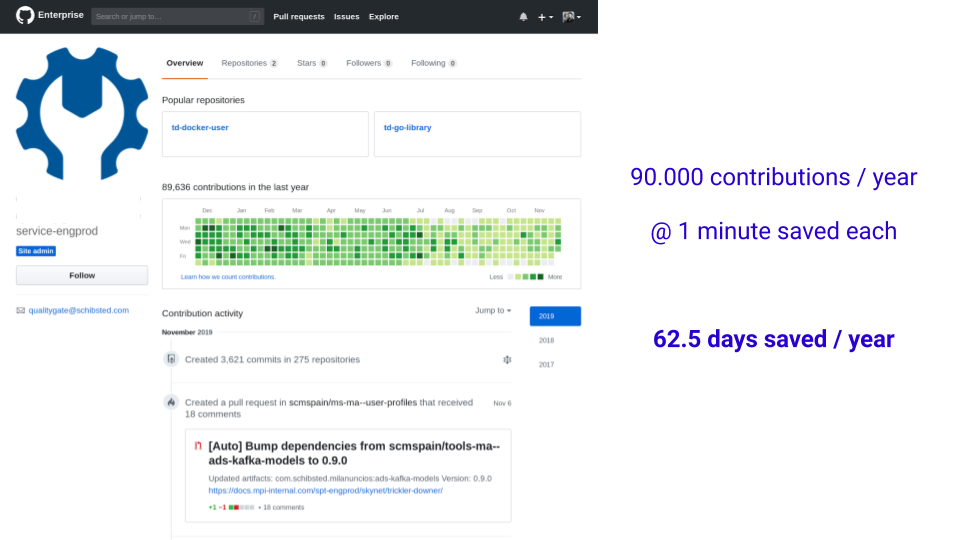Image resolution: width=960 pixels, height=540 pixels.
Task: Switch to the Repositories tab
Action: 249,63
